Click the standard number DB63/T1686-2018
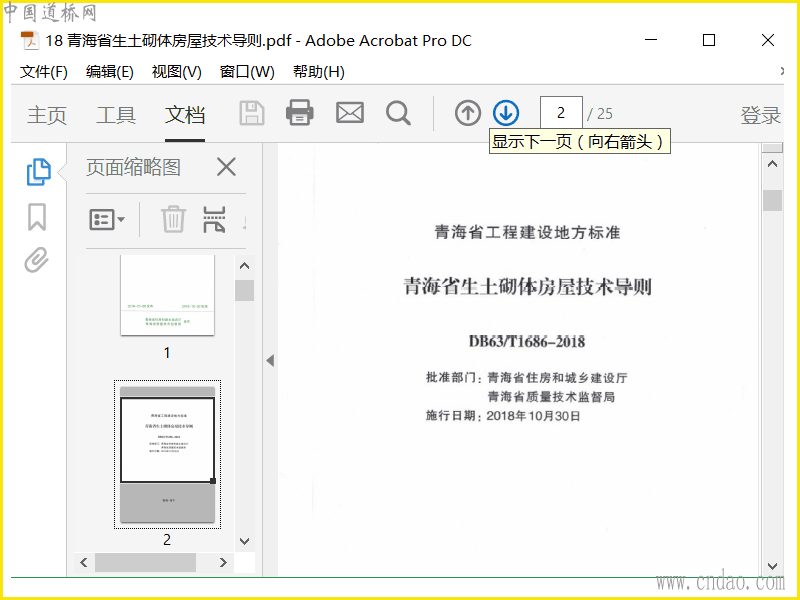Viewport: 800px width, 600px height. click(527, 341)
